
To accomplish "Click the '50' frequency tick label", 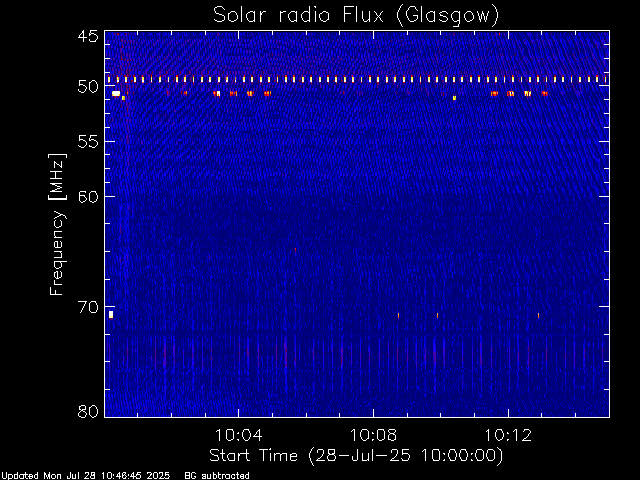I will coord(88,86).
